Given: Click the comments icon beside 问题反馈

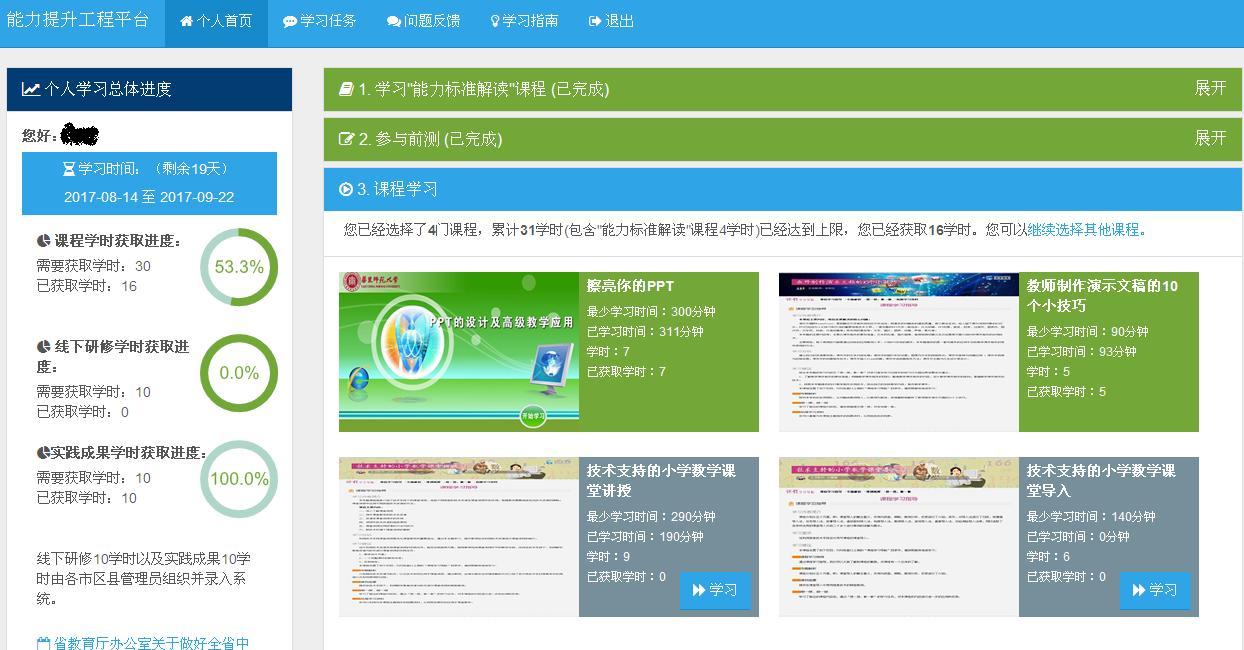Looking at the screenshot, I should pos(394,21).
